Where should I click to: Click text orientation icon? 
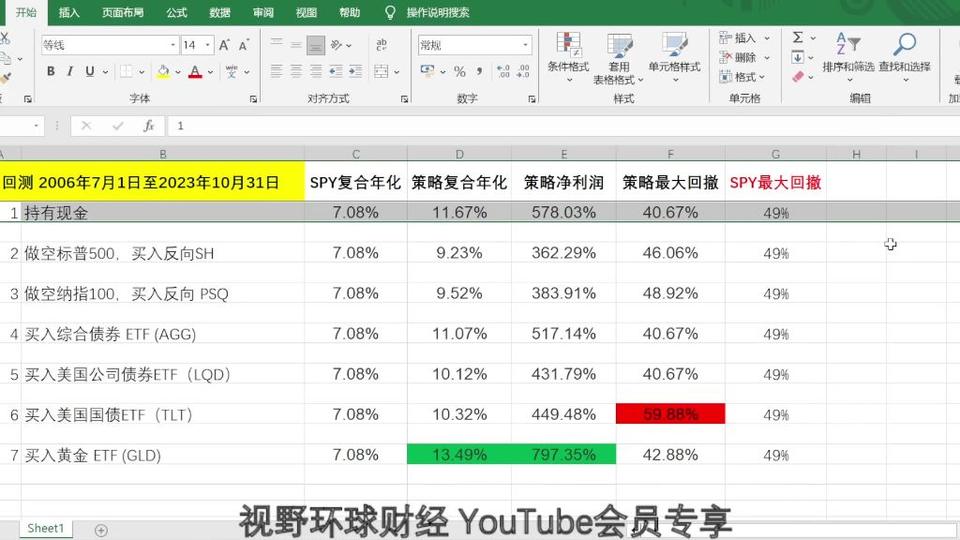(336, 45)
